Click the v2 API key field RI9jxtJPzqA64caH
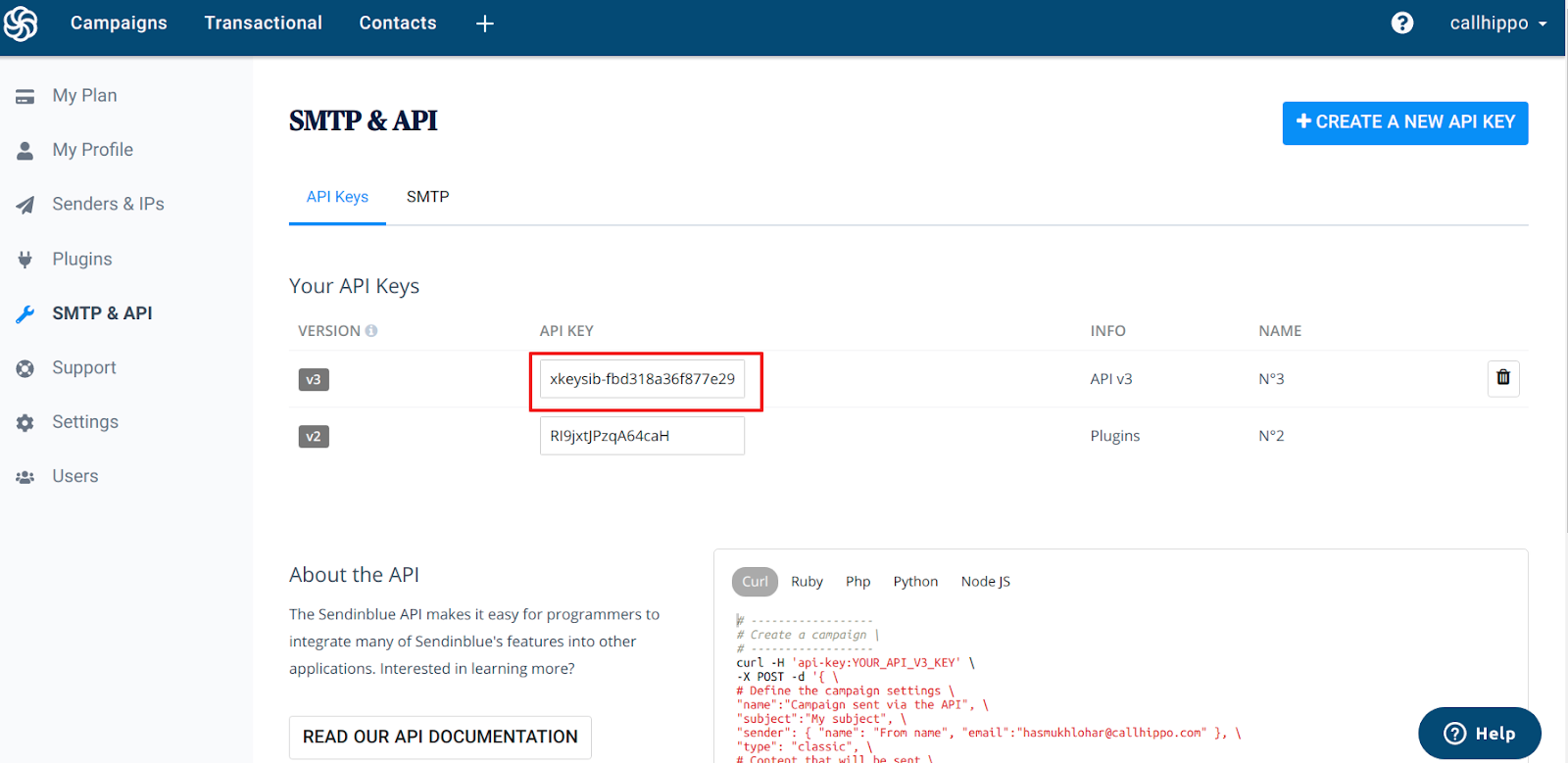This screenshot has height=763, width=1568. pos(642,436)
